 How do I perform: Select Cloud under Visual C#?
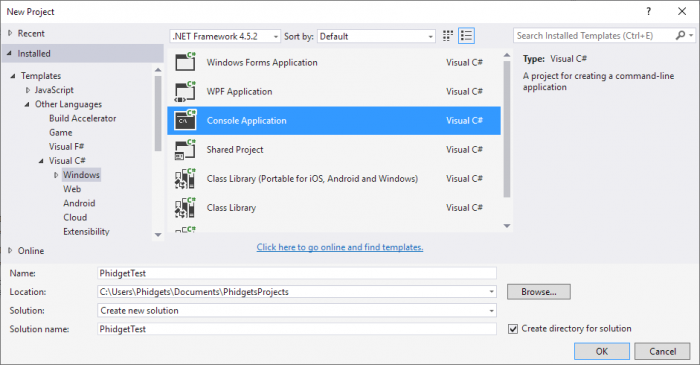tap(75, 217)
